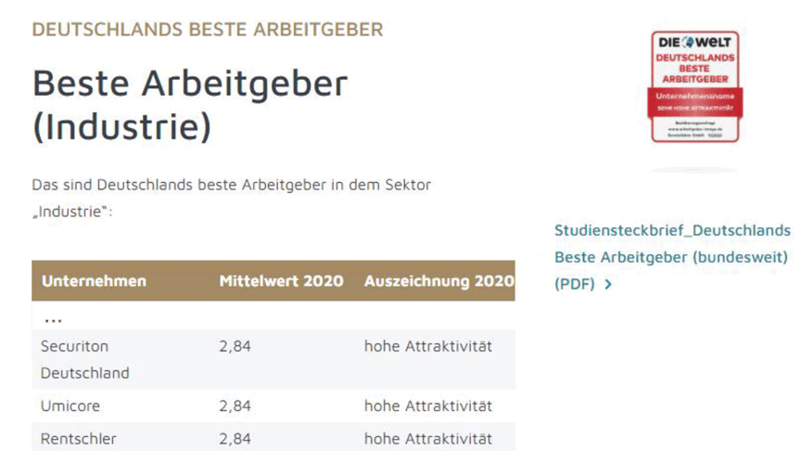Click the Die Welt award badge image

(695, 87)
